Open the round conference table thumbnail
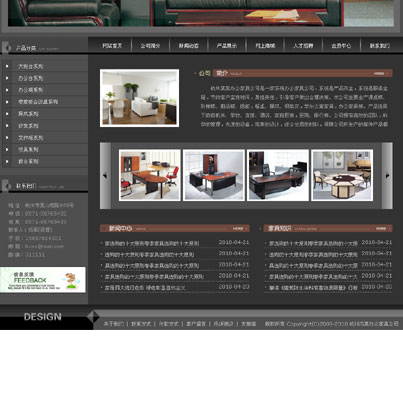This screenshot has width=403, height=393. 342,175
